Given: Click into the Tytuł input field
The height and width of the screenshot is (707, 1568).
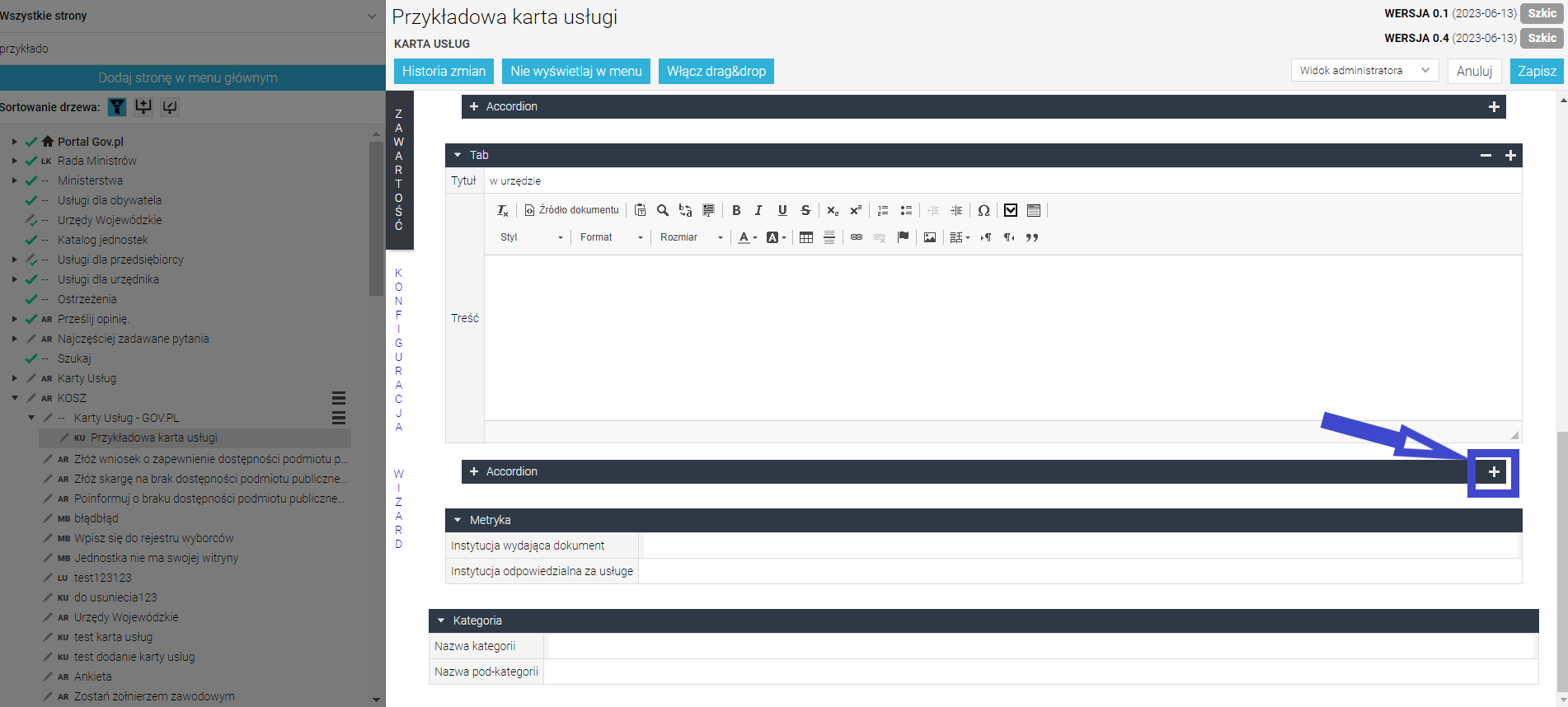Looking at the screenshot, I should click(1002, 181).
